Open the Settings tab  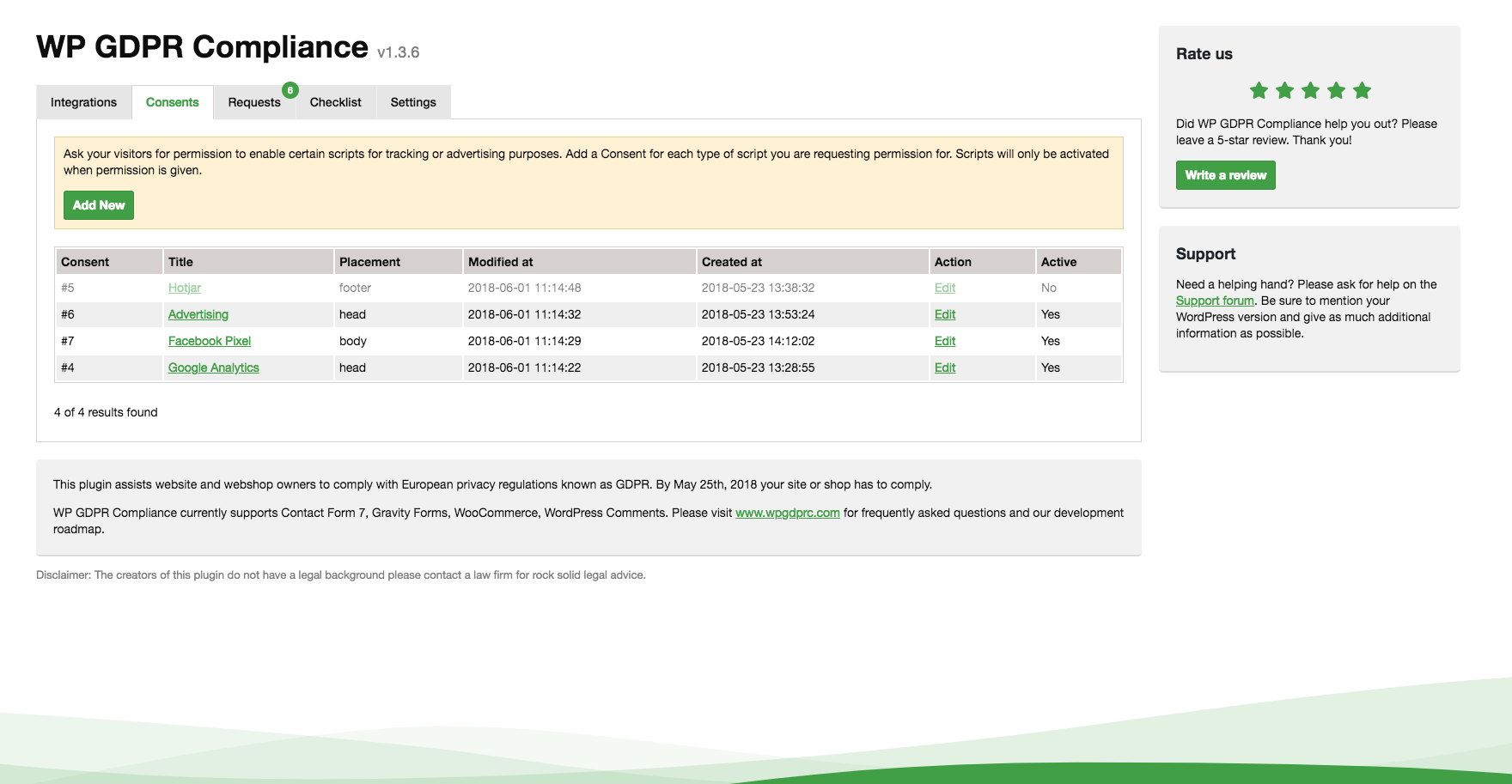pos(413,102)
